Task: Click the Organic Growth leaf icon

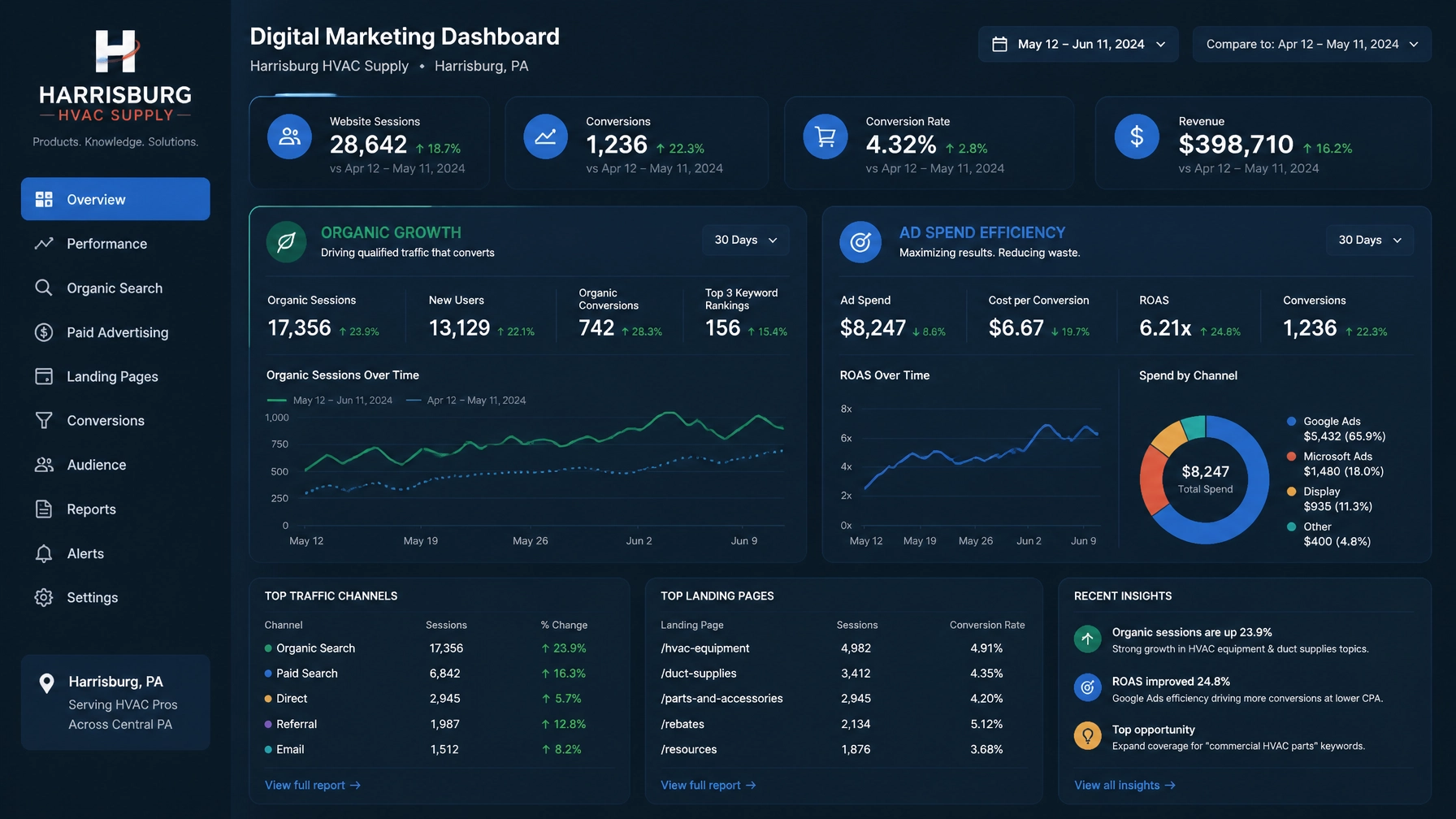Action: coord(286,242)
